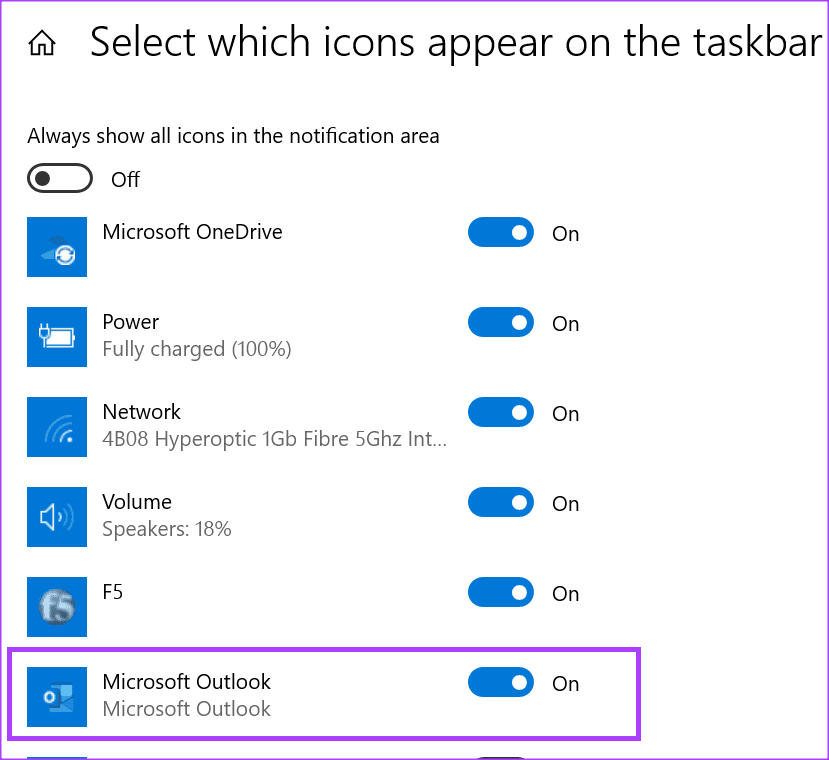Turn off the Microsoft OneDrive toggle
This screenshot has width=829, height=760.
click(501, 232)
